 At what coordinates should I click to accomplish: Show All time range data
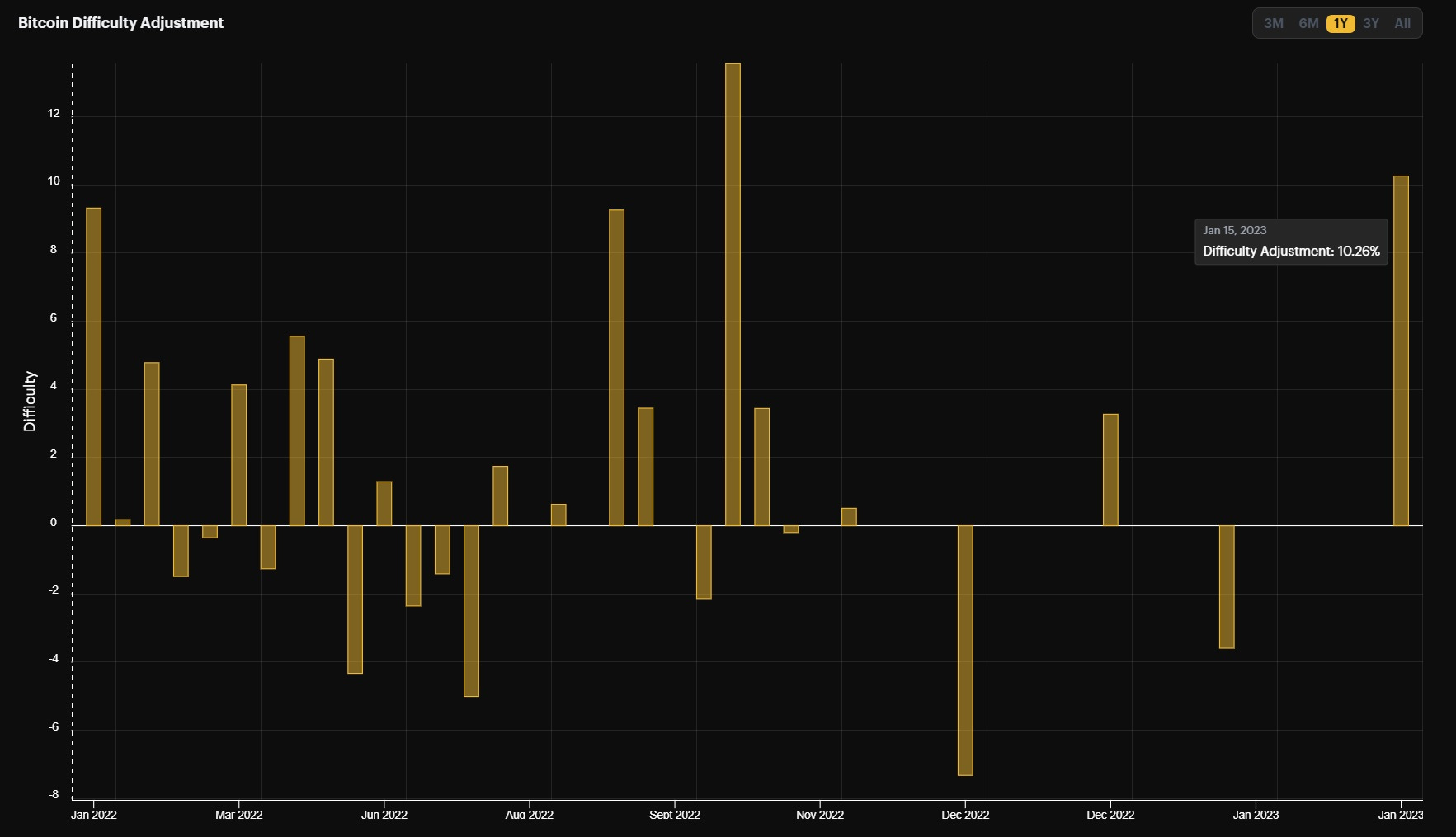1402,23
